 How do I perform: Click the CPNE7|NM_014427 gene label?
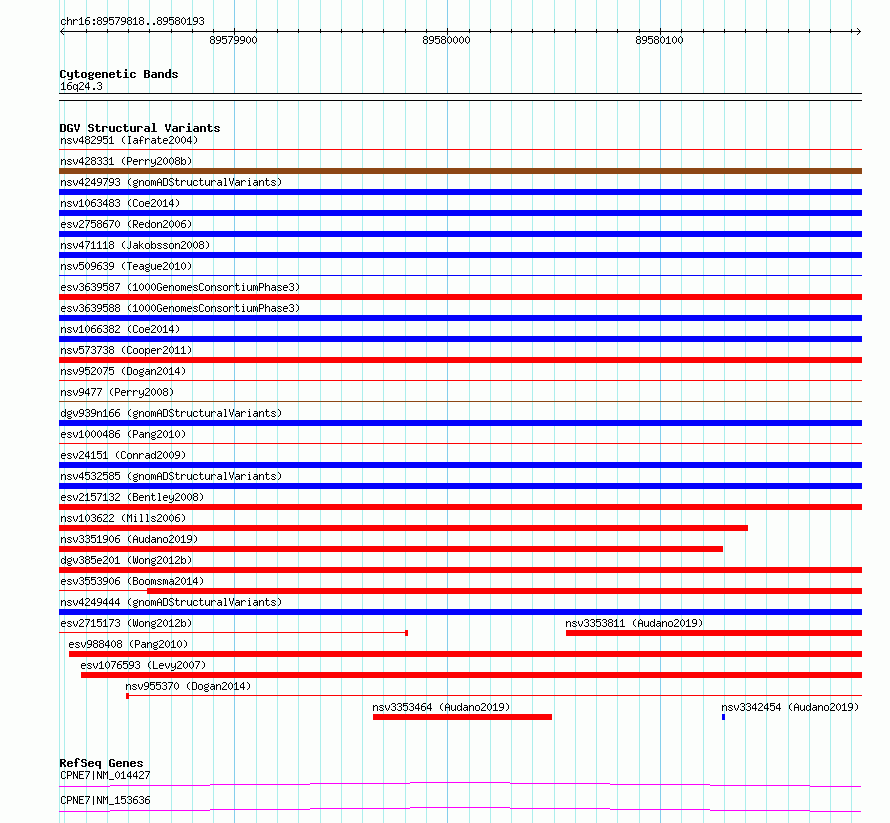105,775
